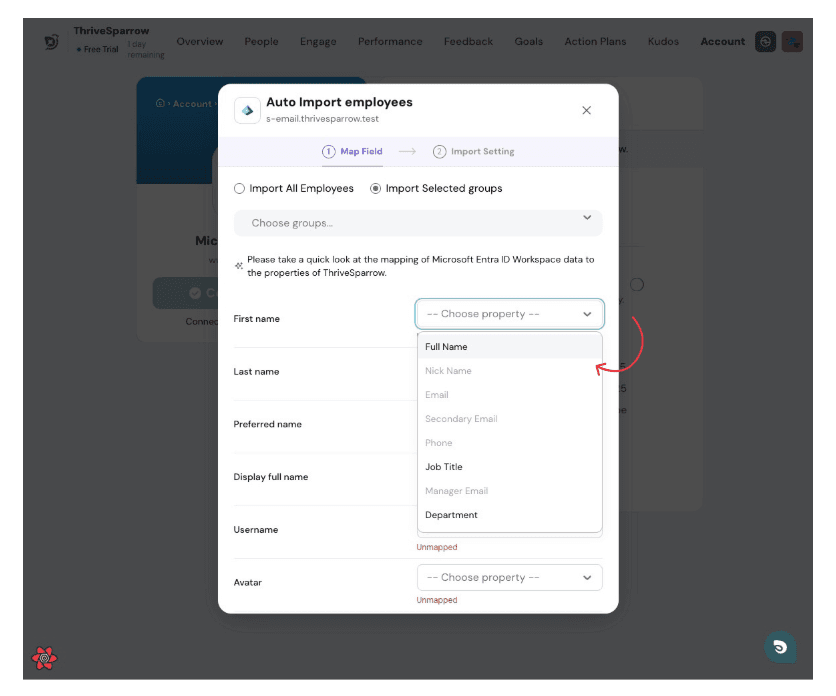The image size is (836, 696).
Task: Click the red React Query devtools icon
Action: coord(44,657)
